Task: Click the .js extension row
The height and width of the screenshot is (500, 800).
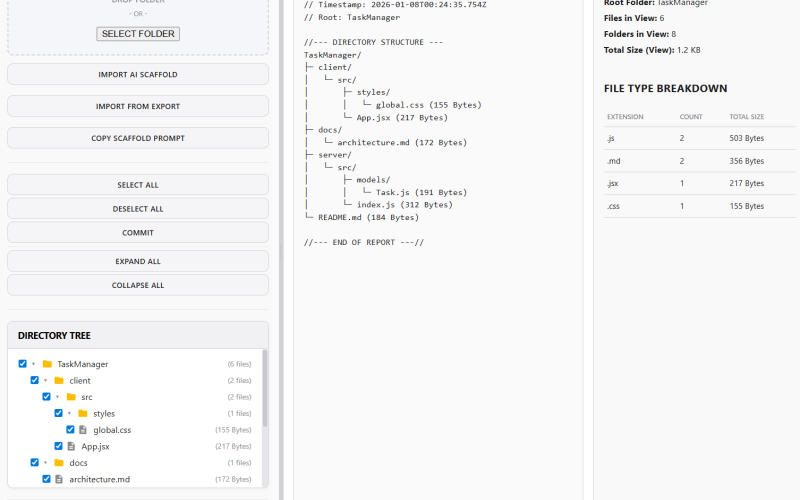Action: [x=699, y=138]
